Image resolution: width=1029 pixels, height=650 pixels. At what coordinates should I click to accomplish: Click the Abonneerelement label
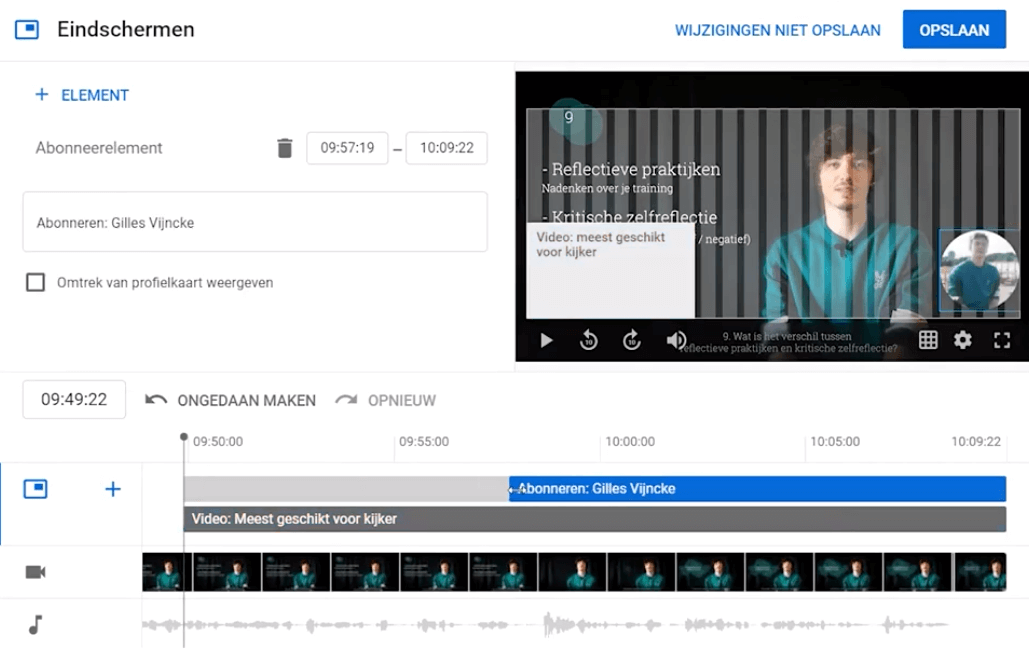(99, 148)
